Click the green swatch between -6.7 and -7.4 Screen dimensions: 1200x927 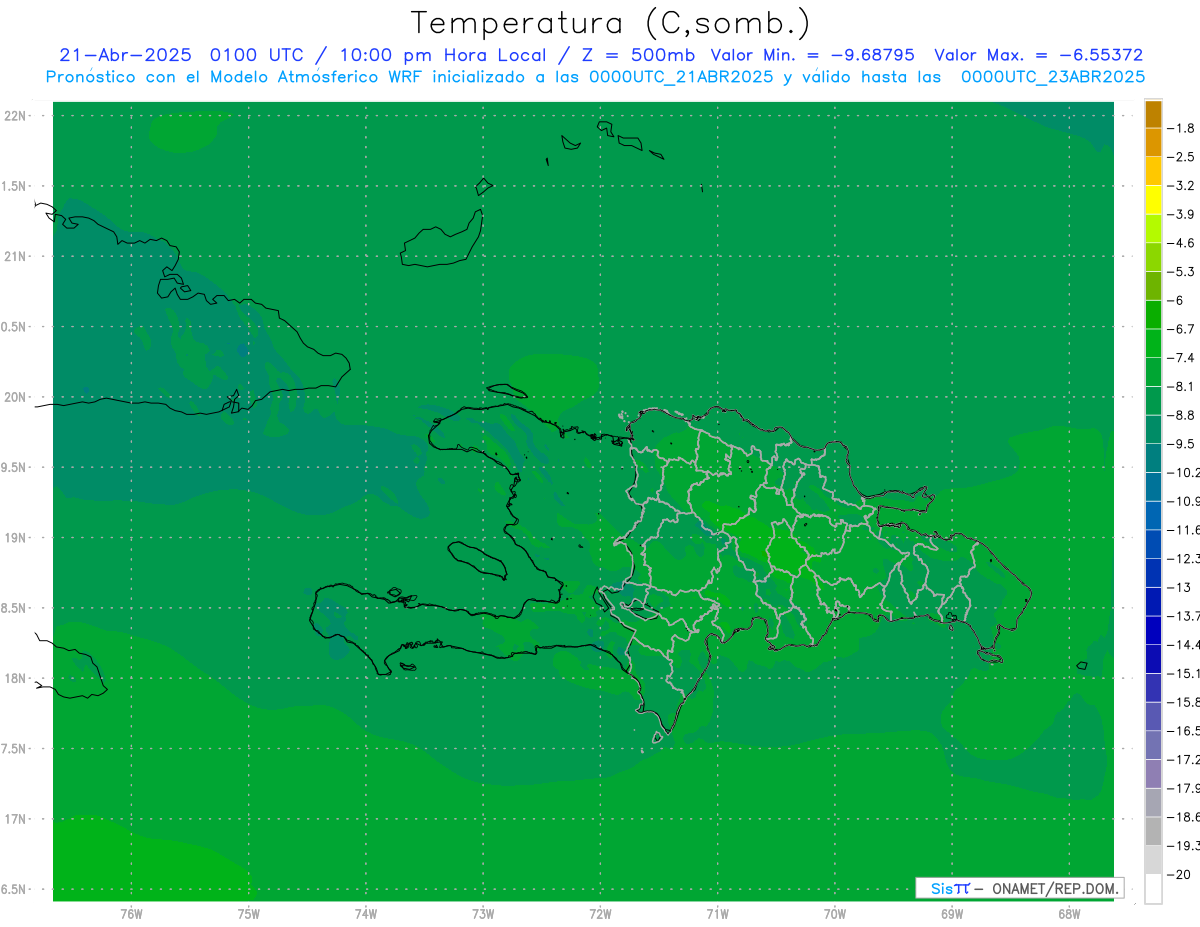point(1153,343)
